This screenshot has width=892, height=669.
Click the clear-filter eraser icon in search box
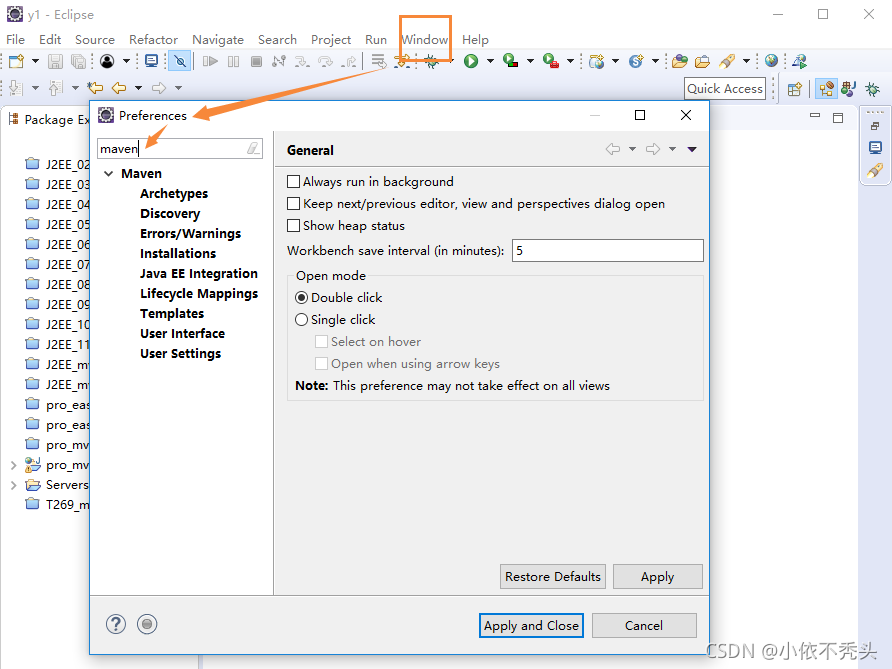253,148
